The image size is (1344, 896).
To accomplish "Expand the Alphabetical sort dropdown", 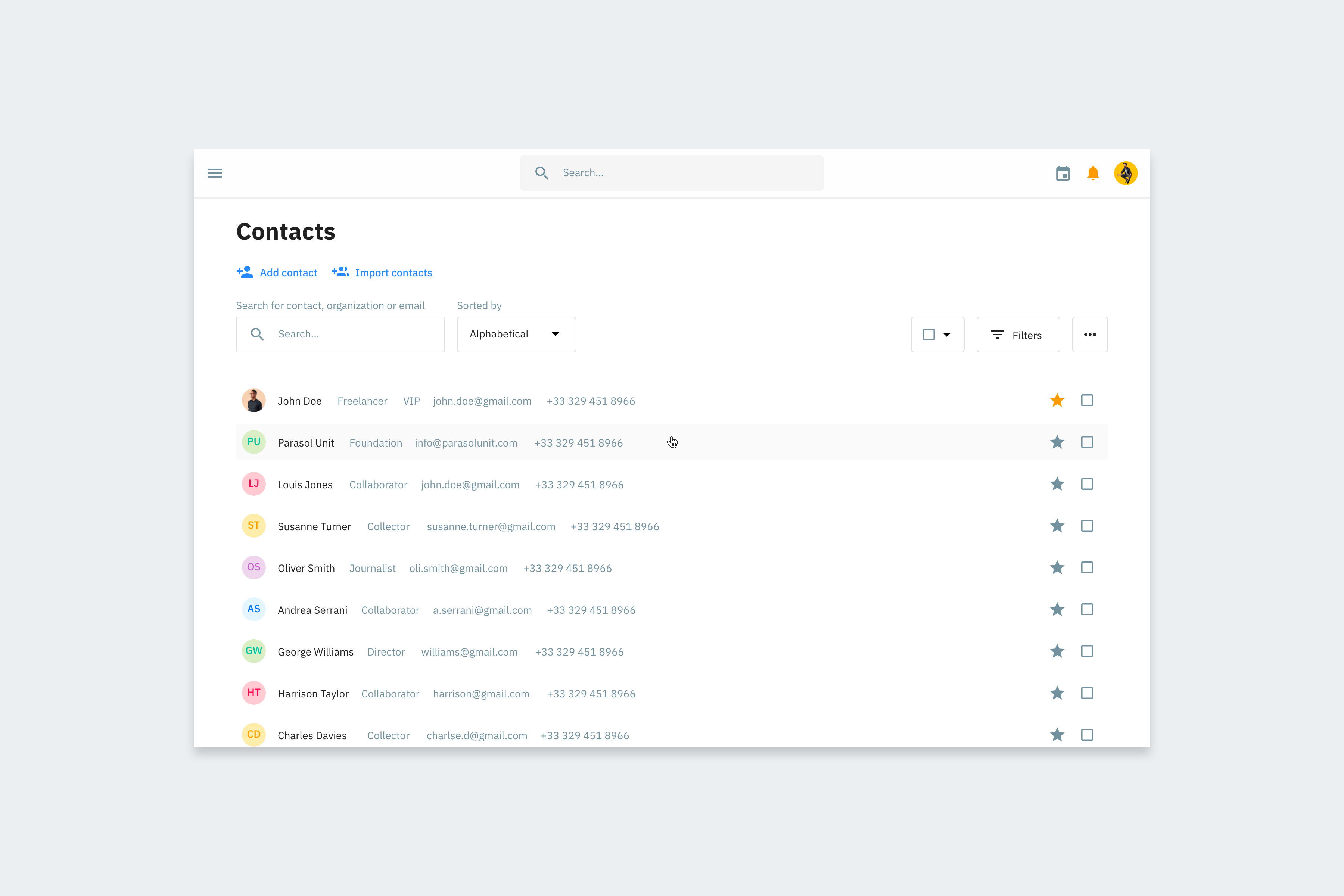I will coord(517,334).
